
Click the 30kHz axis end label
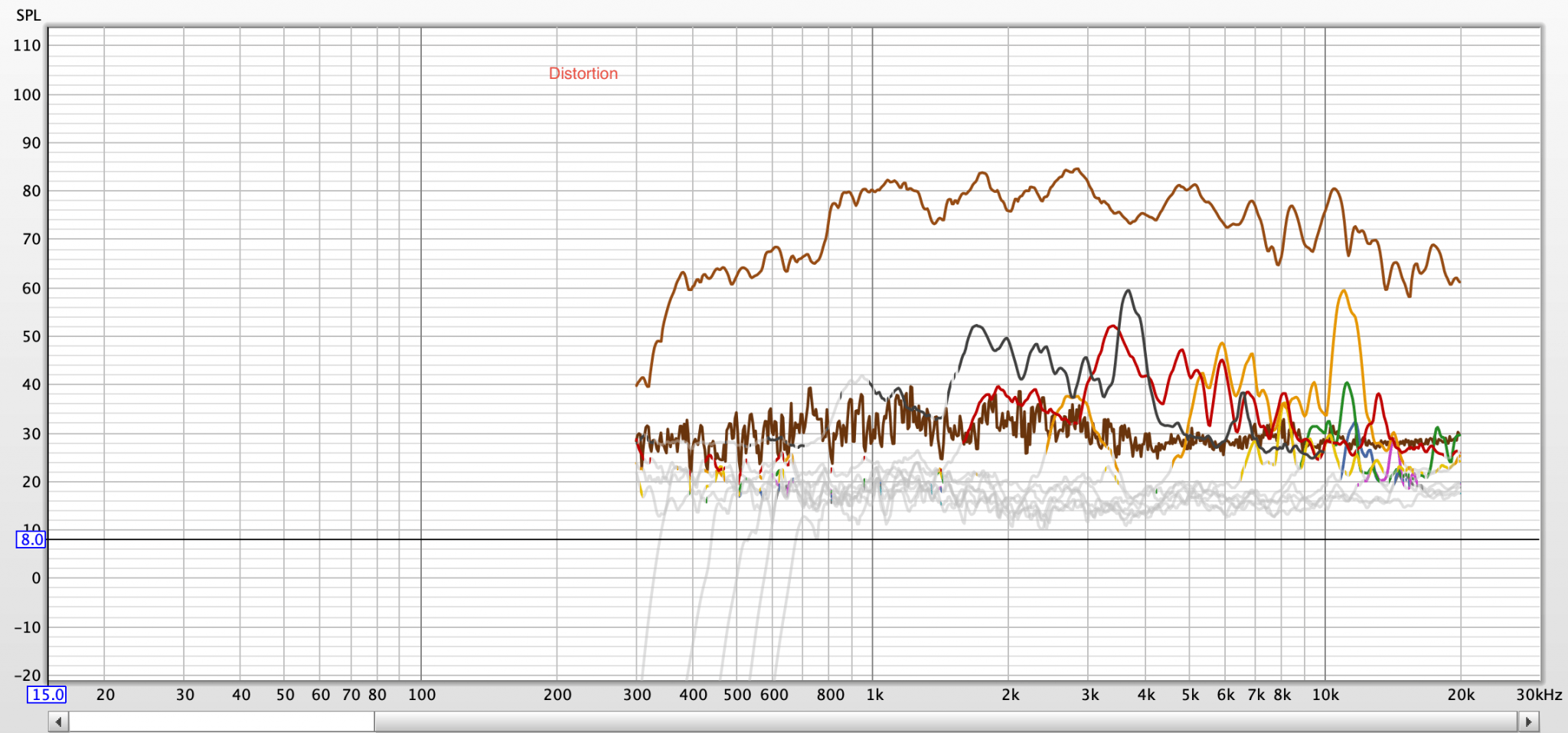[1539, 695]
